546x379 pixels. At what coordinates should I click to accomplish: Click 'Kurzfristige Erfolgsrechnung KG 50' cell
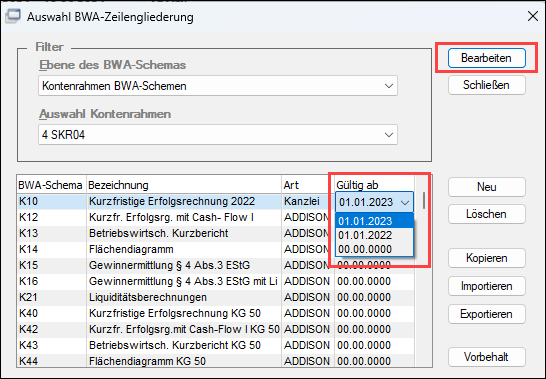click(184, 314)
